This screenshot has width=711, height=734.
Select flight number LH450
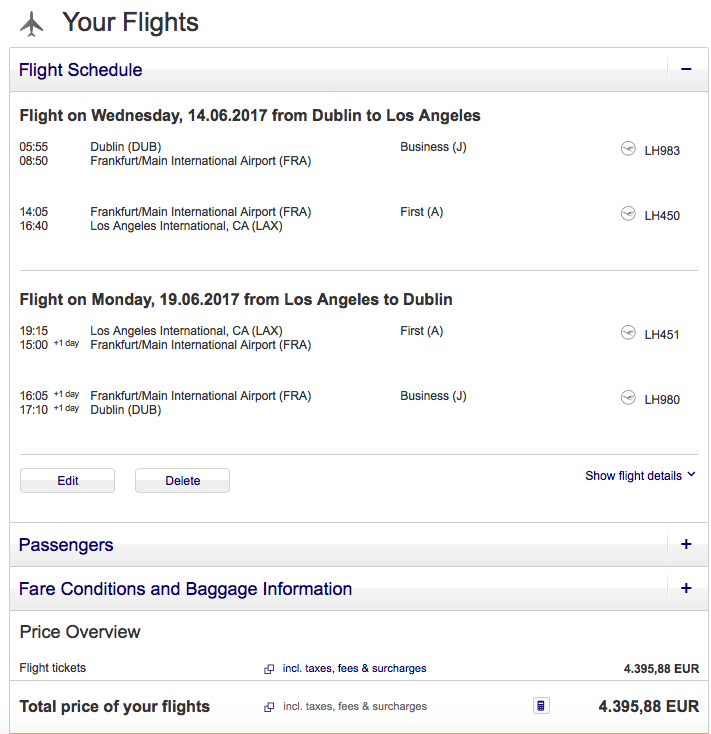[x=662, y=215]
